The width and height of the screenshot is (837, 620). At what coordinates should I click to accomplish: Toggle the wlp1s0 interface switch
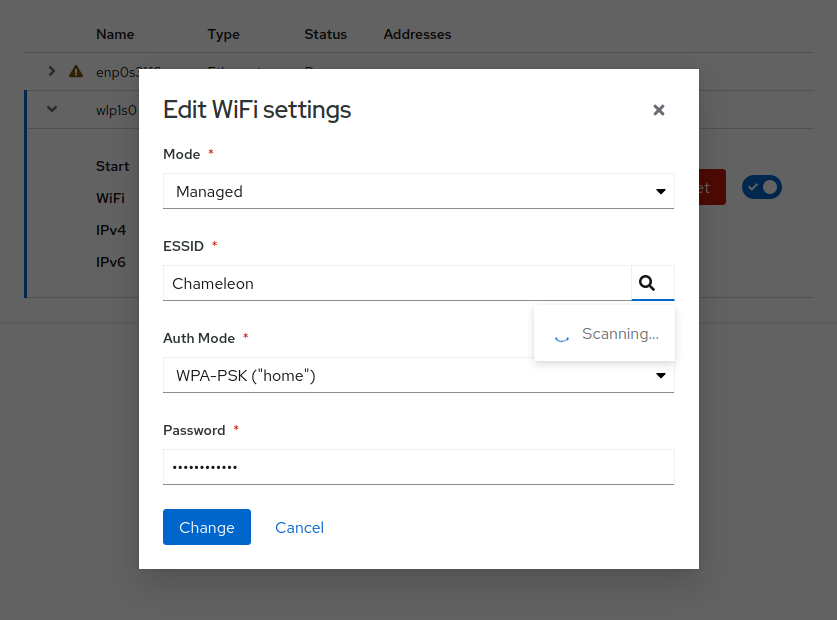click(x=761, y=187)
